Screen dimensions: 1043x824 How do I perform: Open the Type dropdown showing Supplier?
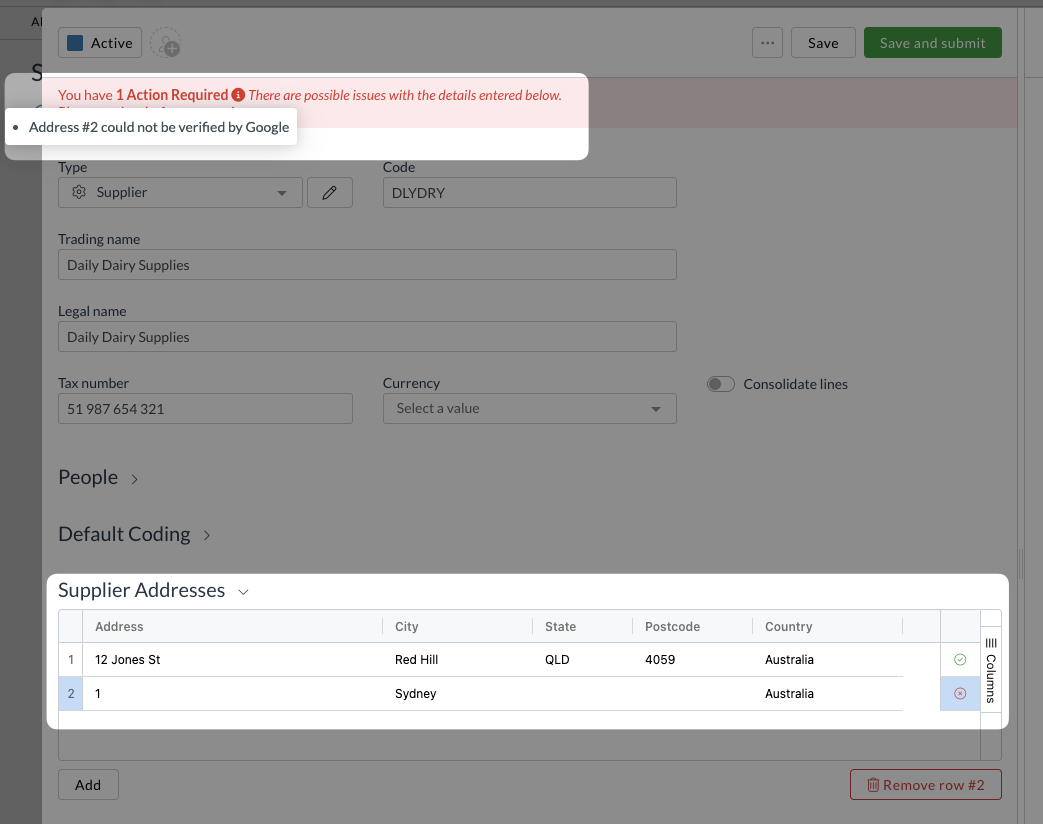point(180,192)
